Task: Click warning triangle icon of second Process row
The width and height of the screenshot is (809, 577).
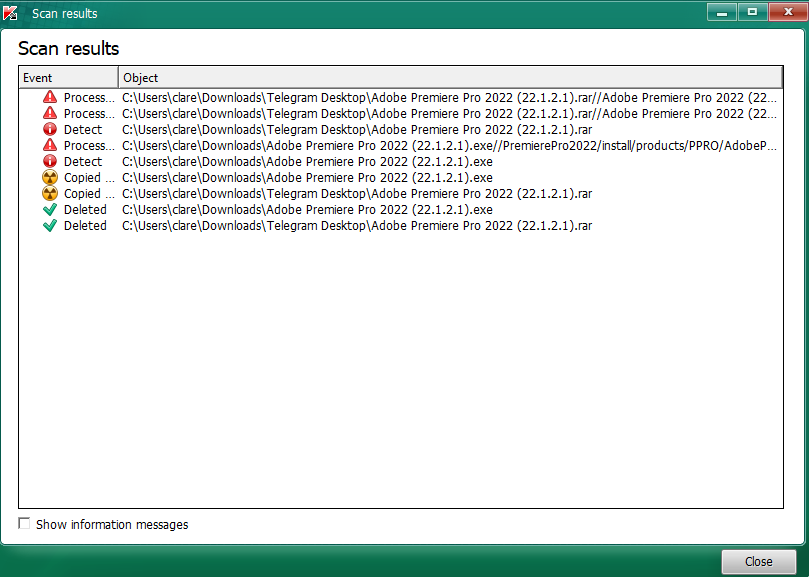Action: pyautogui.click(x=50, y=113)
